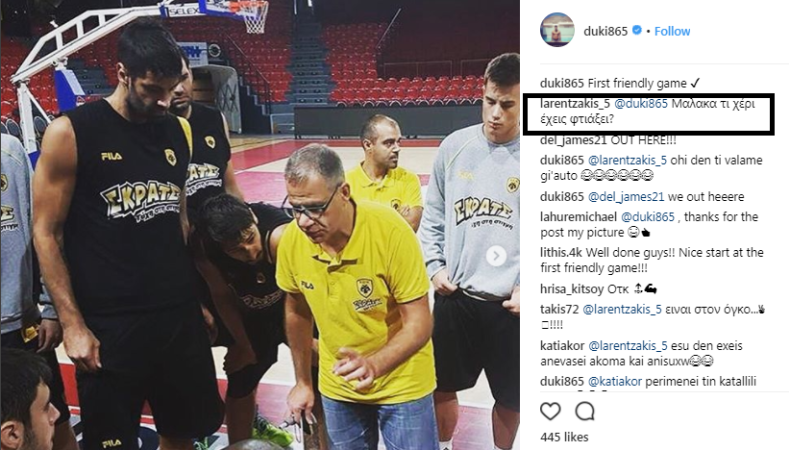Click @katiakor mention in last comment

615,381
